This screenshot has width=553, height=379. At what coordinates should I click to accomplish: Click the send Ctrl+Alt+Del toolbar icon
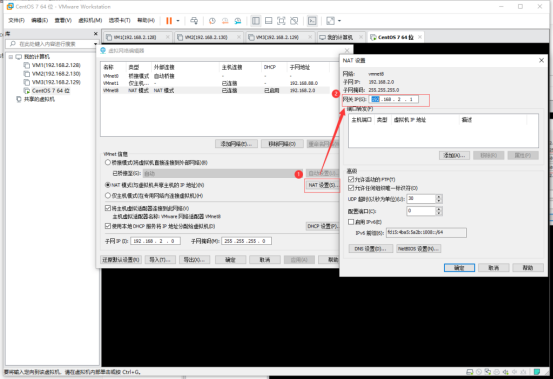(194, 21)
